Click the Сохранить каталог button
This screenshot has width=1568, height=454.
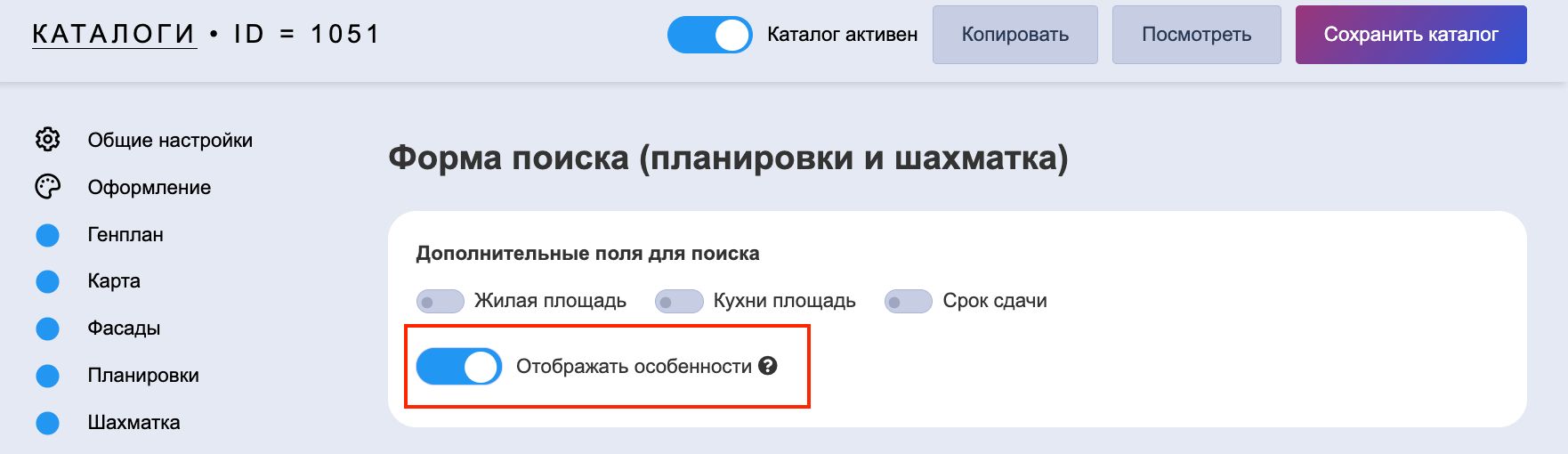coord(1410,35)
